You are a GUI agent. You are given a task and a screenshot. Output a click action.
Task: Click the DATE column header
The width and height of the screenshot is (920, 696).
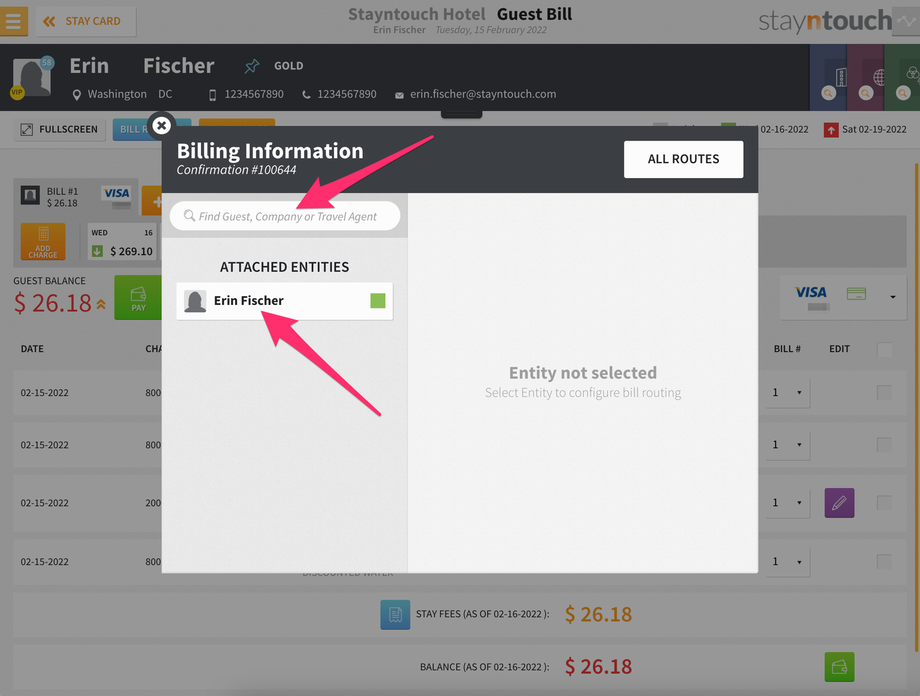pyautogui.click(x=32, y=349)
